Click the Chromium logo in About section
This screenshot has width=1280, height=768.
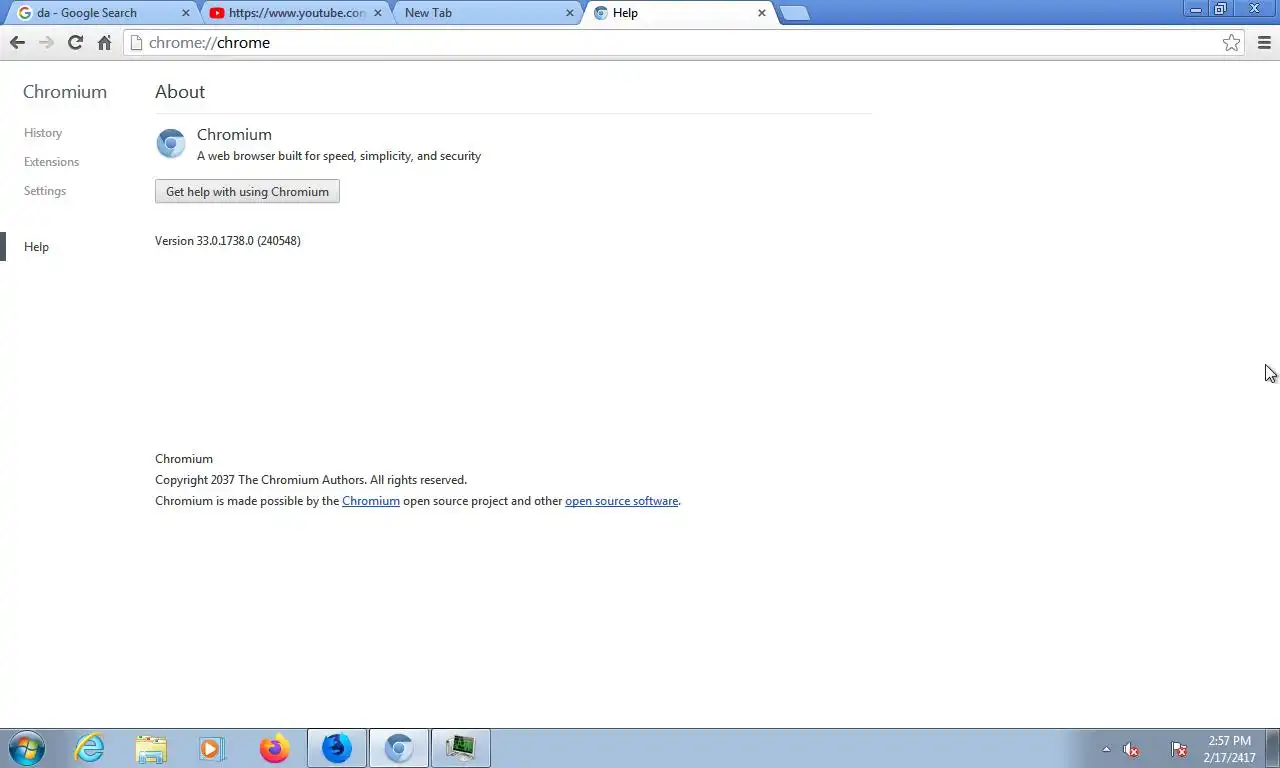[171, 143]
